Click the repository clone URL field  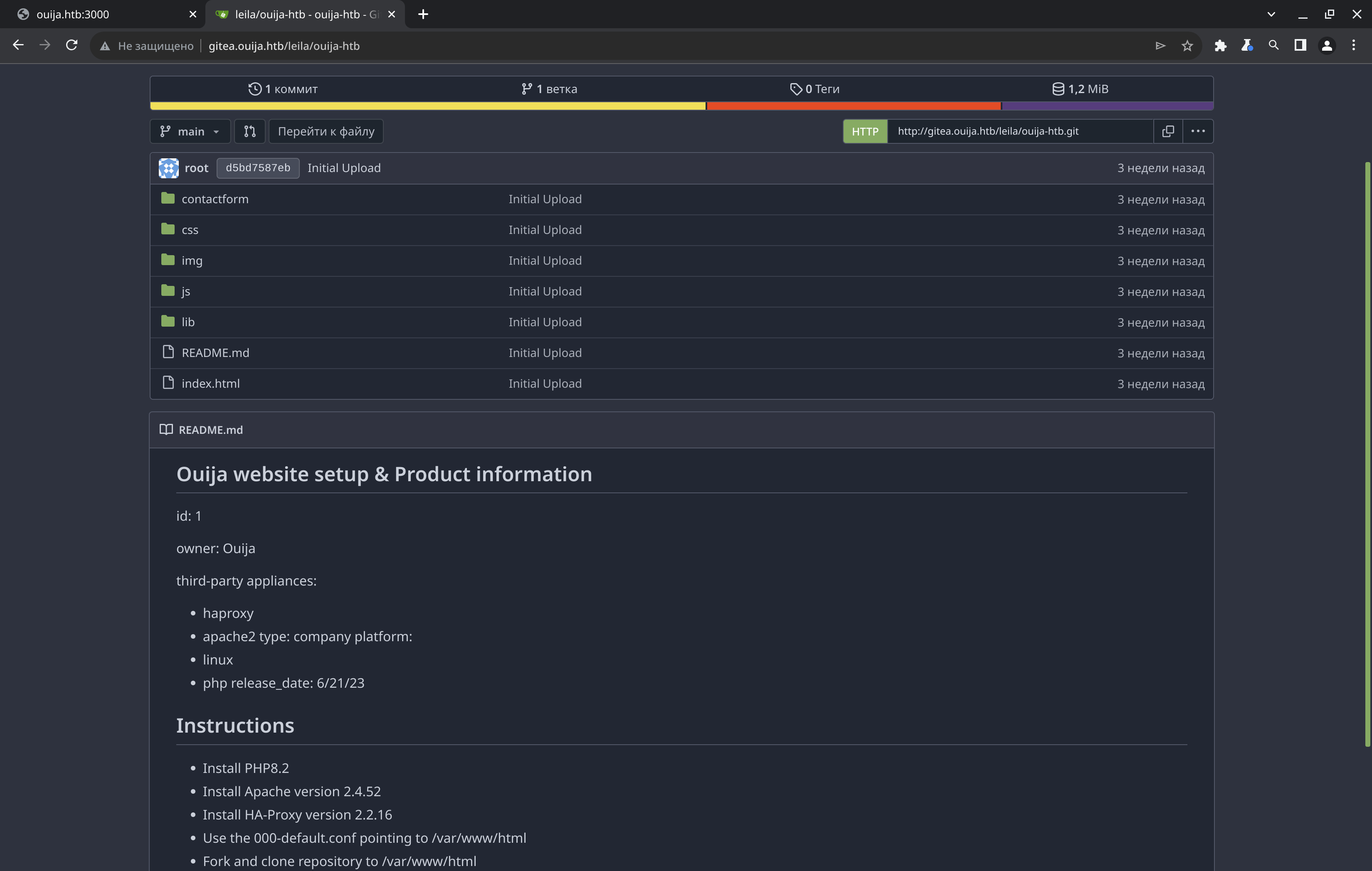pyautogui.click(x=1020, y=132)
